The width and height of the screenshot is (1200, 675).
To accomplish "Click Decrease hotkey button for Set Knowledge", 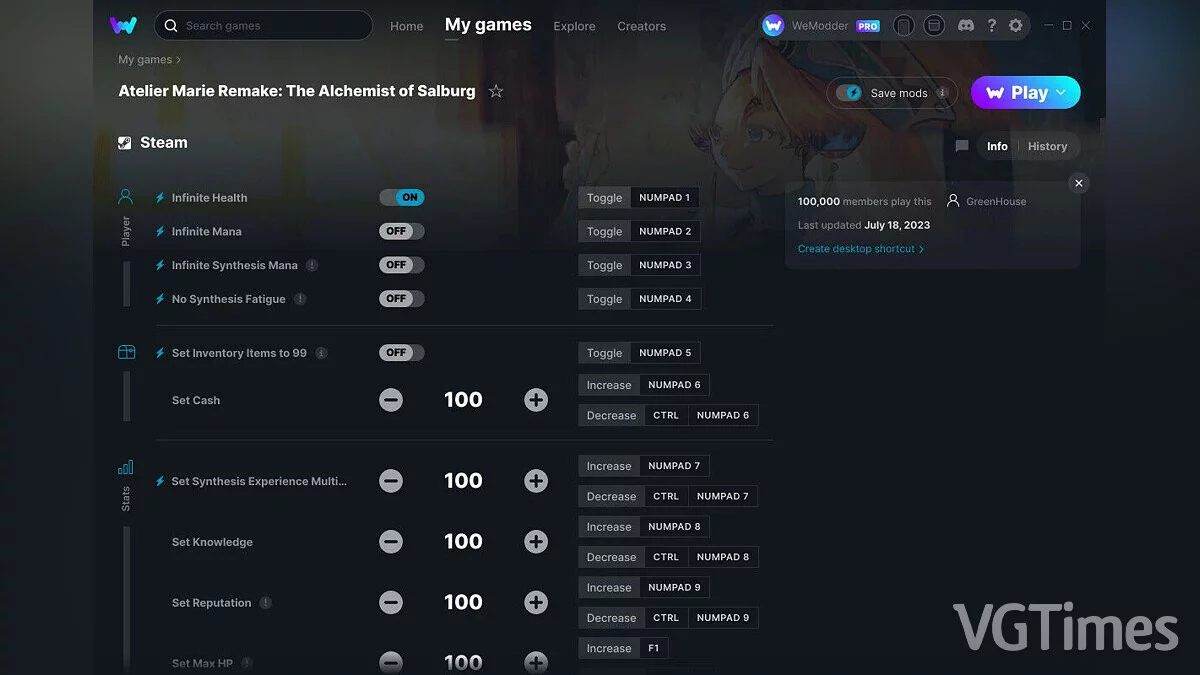I will click(x=611, y=557).
